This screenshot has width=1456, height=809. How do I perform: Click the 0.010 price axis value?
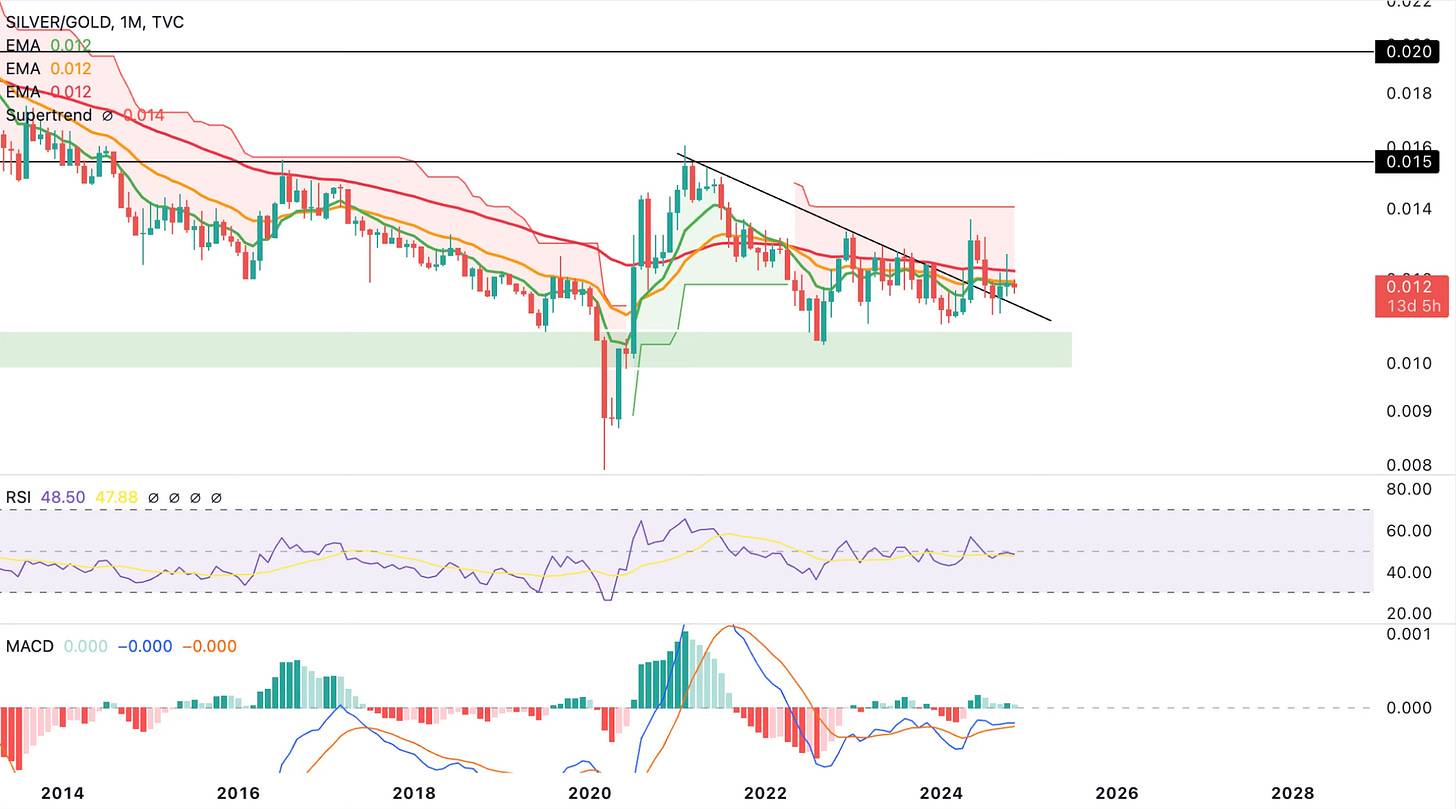point(1411,362)
